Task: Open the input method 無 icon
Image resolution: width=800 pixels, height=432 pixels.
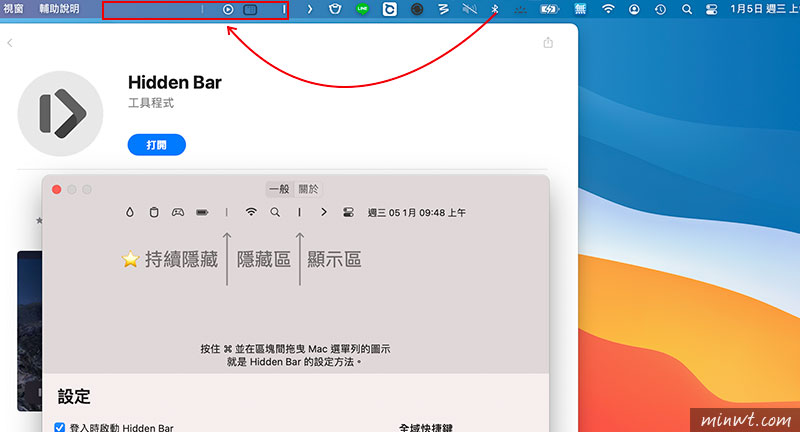Action: tap(580, 9)
